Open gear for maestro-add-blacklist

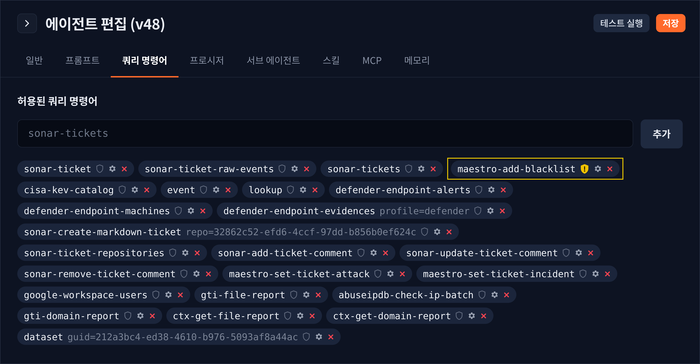tap(598, 169)
